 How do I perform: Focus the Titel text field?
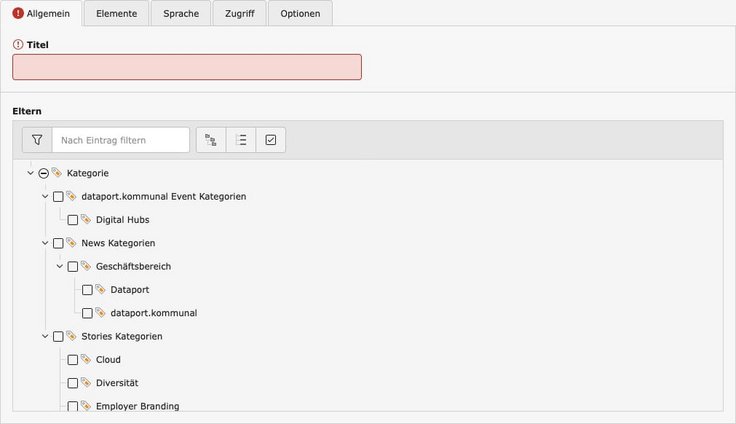tap(187, 67)
